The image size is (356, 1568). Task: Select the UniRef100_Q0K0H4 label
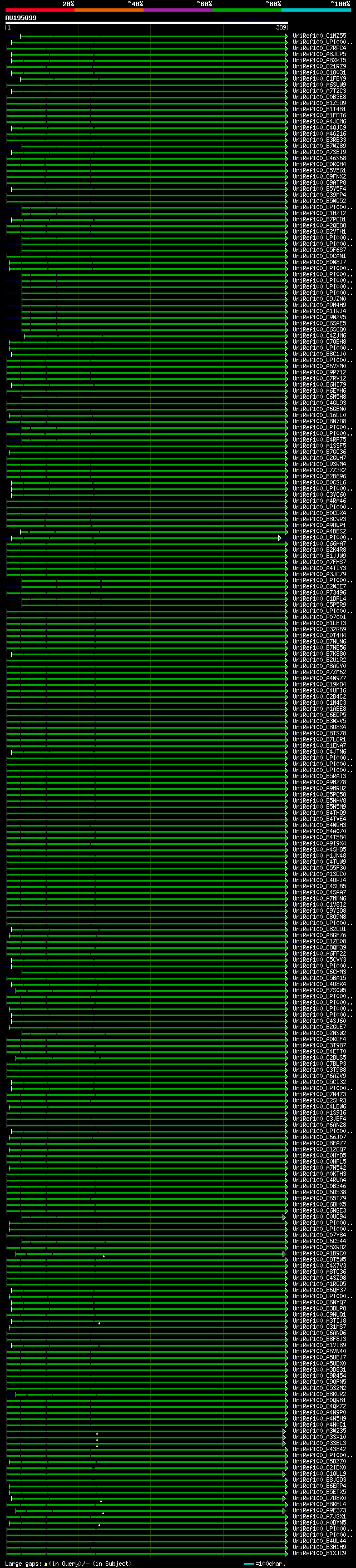319,164
